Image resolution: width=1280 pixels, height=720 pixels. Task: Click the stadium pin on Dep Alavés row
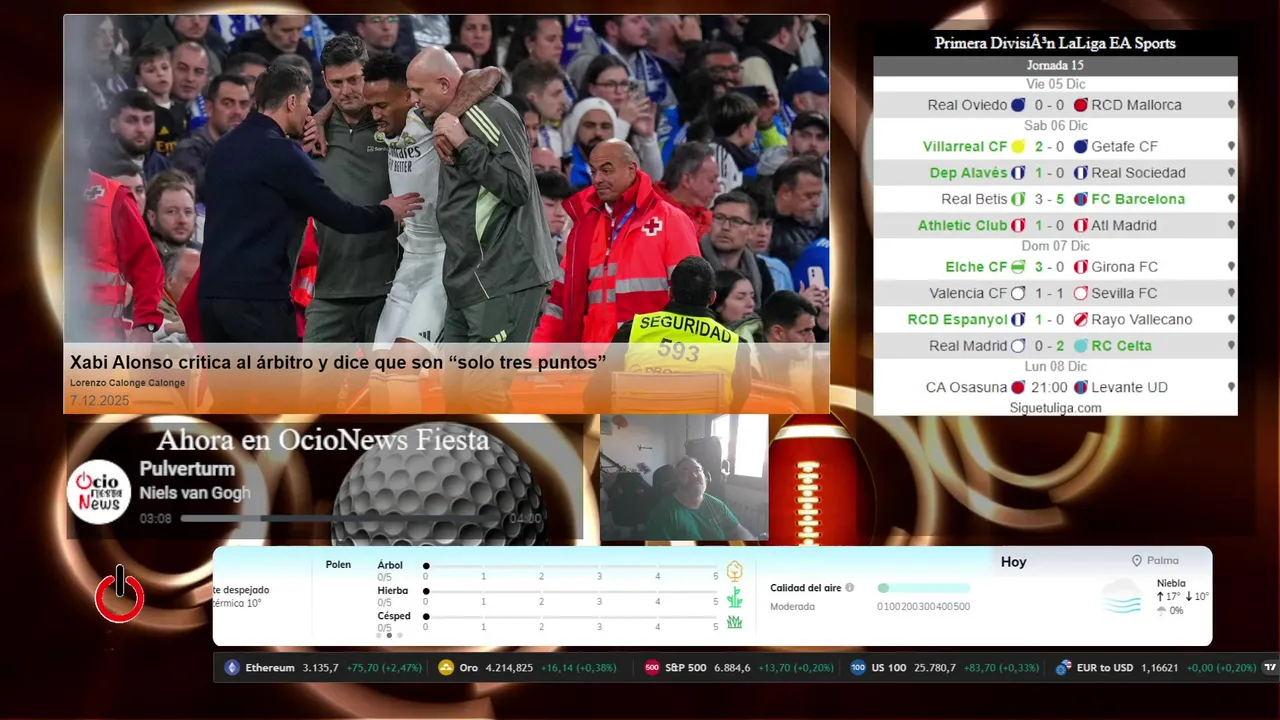pos(1231,173)
